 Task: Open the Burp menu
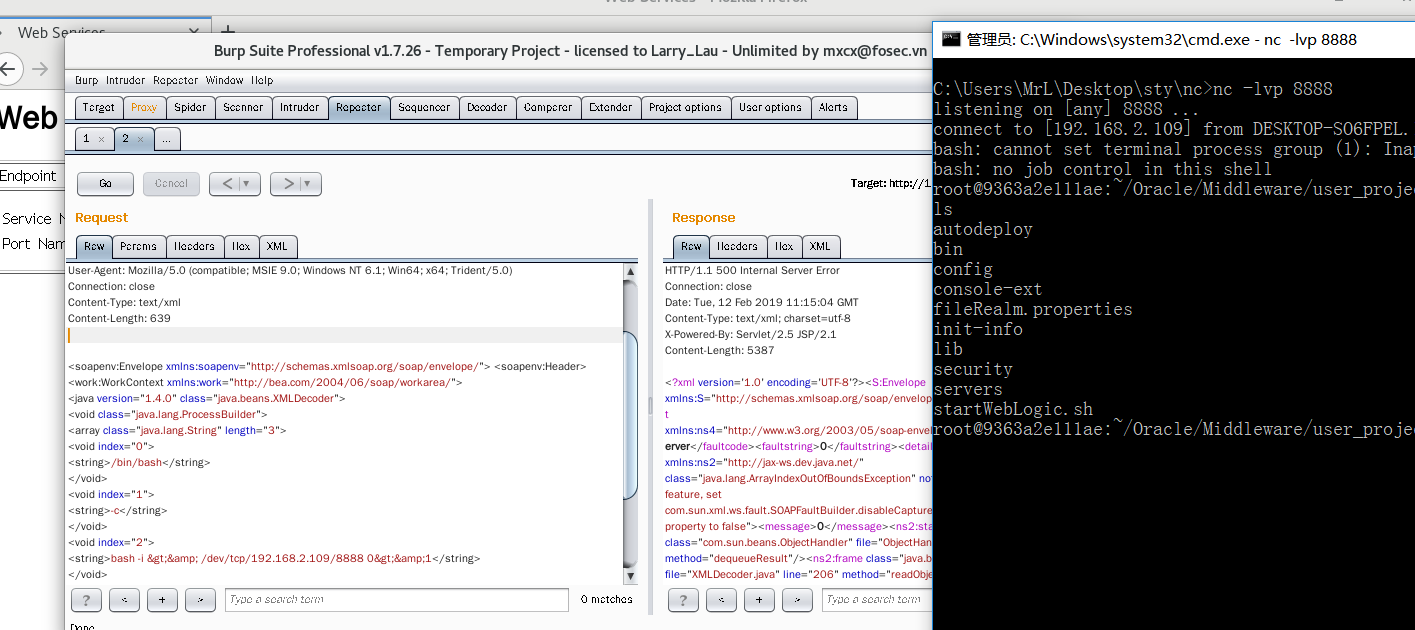87,80
